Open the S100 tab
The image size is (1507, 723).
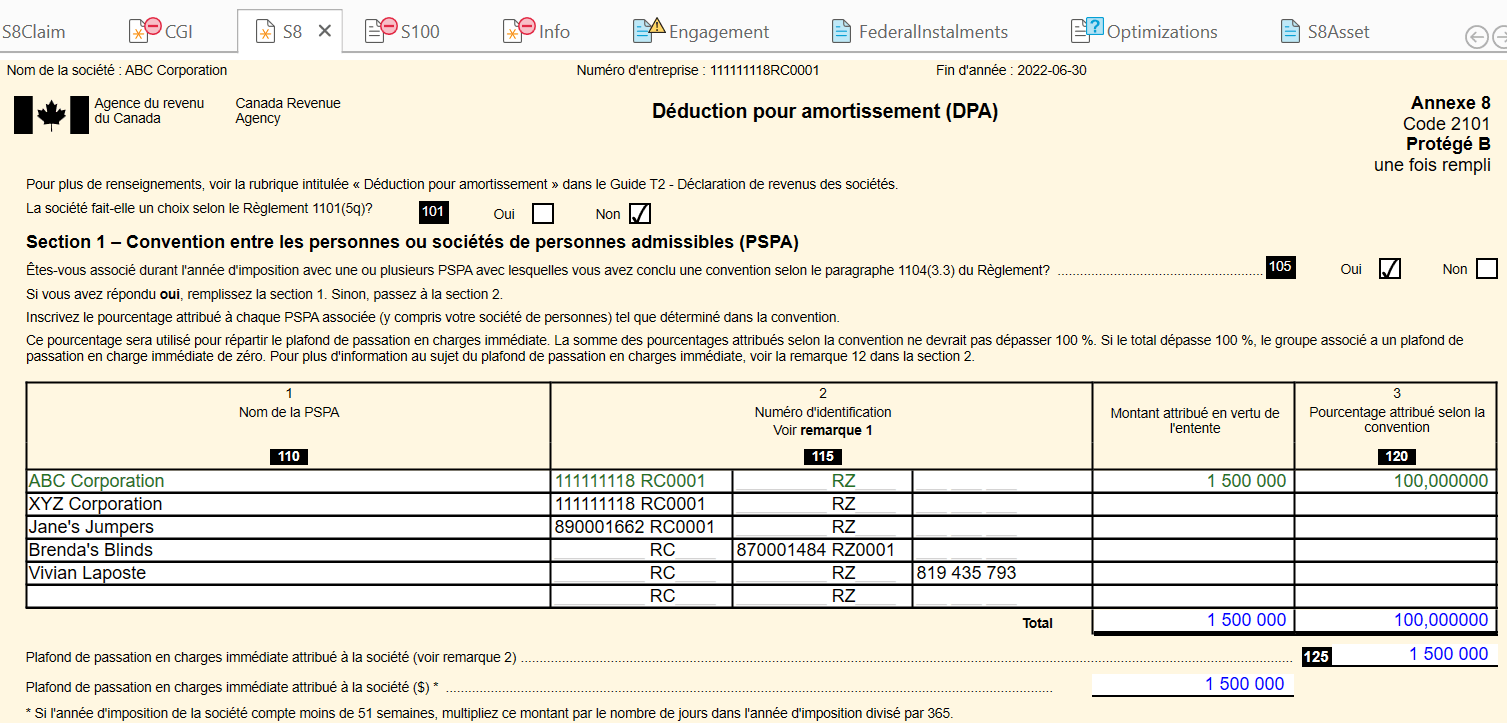coord(402,31)
